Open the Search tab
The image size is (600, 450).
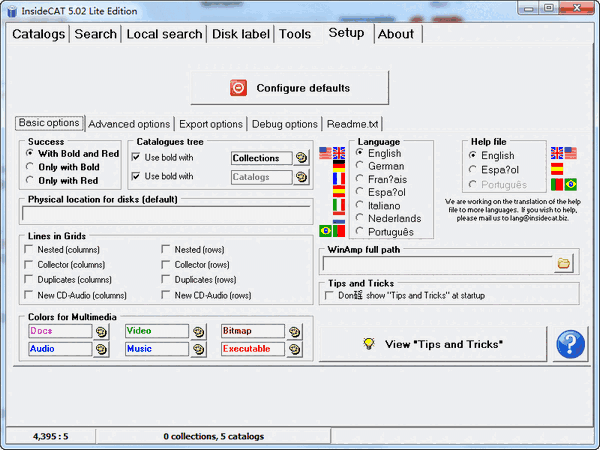click(96, 34)
